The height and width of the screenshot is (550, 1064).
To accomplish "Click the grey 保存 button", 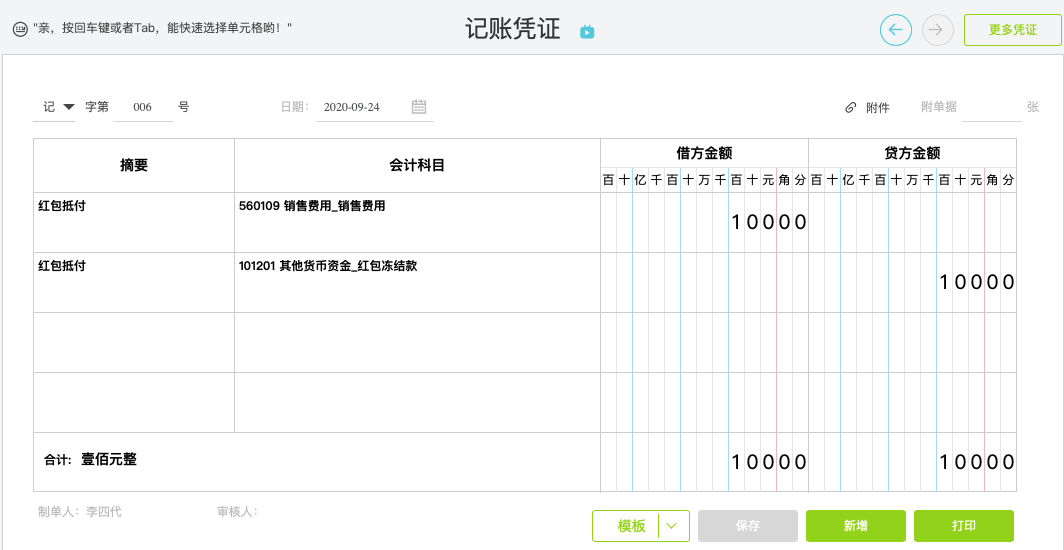I will 748,526.
